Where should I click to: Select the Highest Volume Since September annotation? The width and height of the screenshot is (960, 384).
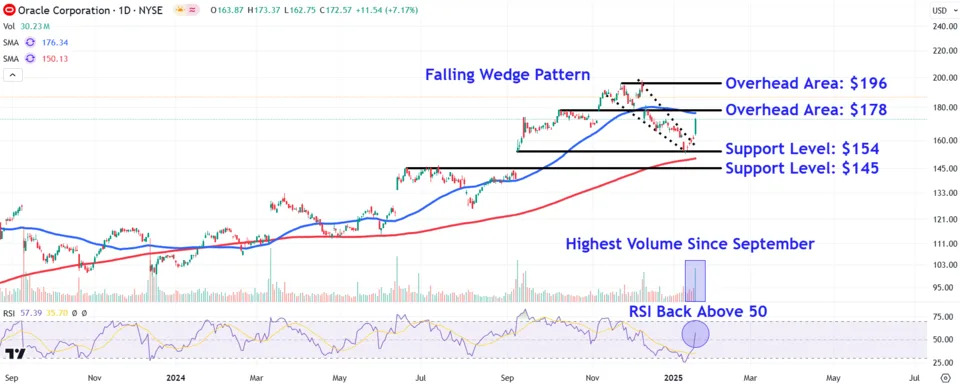click(x=690, y=244)
